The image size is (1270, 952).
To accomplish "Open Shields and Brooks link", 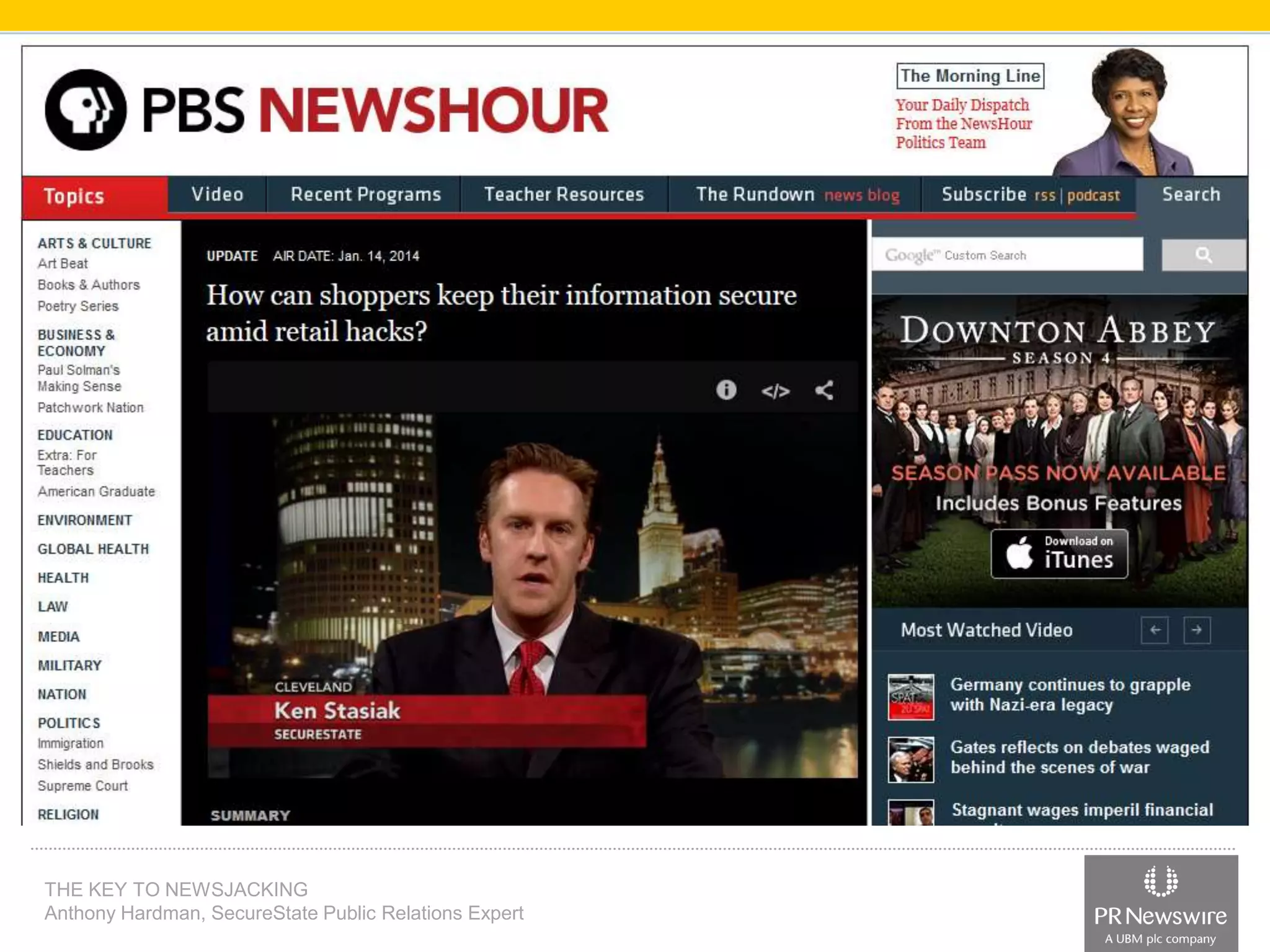I will click(95, 765).
